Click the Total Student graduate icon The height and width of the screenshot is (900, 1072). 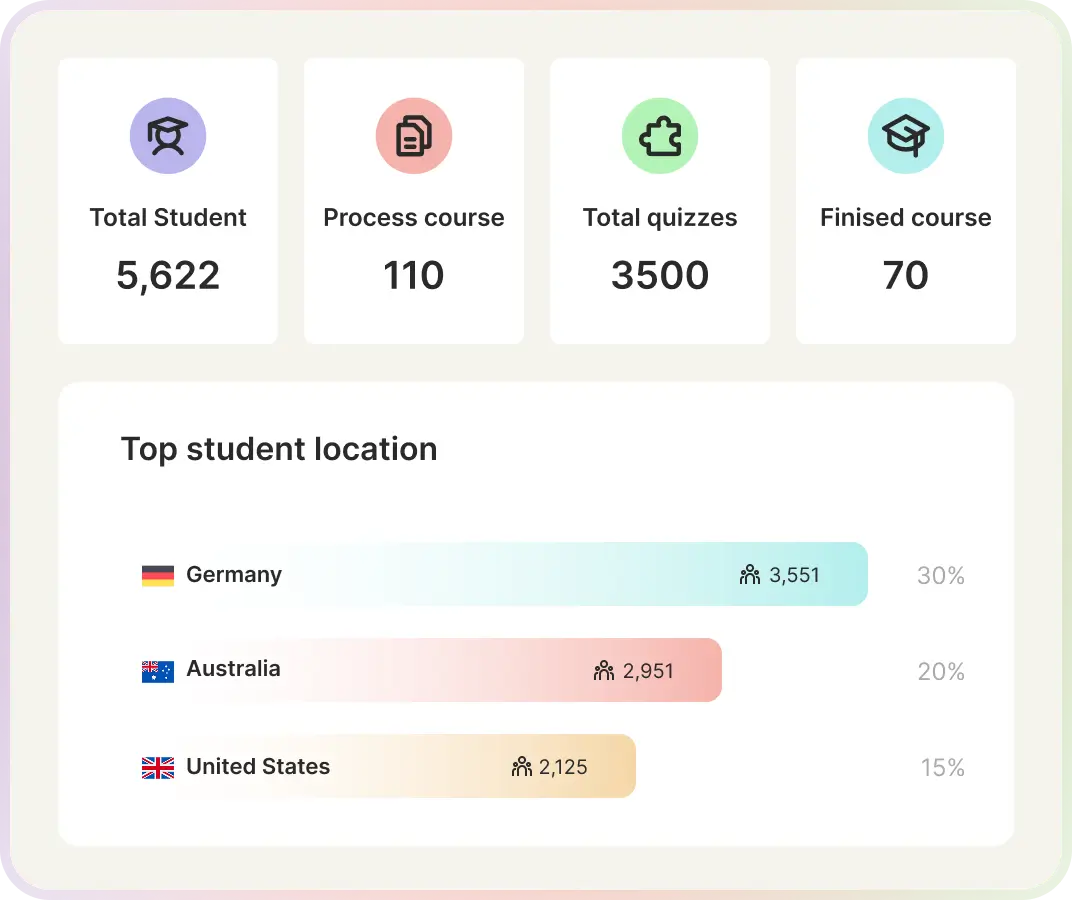pos(168,136)
